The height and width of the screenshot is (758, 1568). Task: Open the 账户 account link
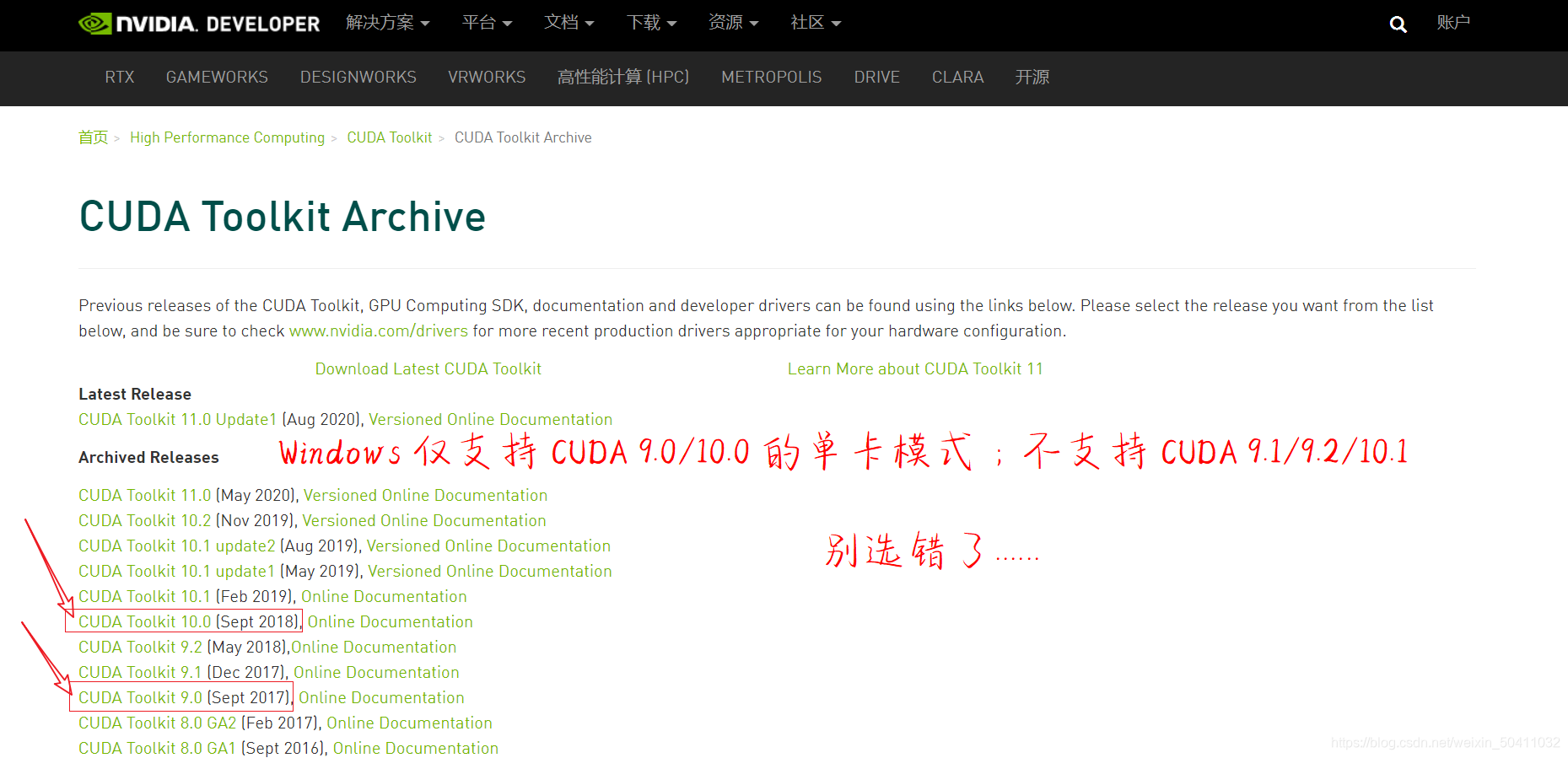click(1453, 23)
